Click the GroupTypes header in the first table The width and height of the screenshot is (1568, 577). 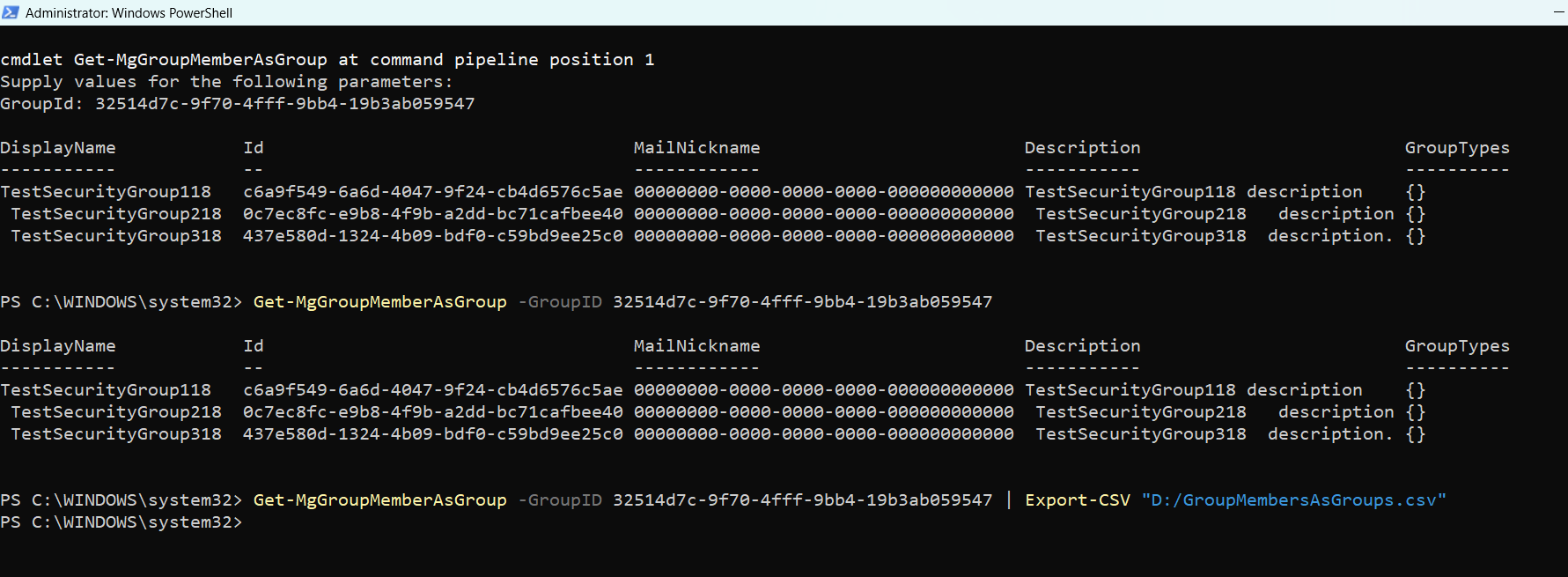point(1456,148)
